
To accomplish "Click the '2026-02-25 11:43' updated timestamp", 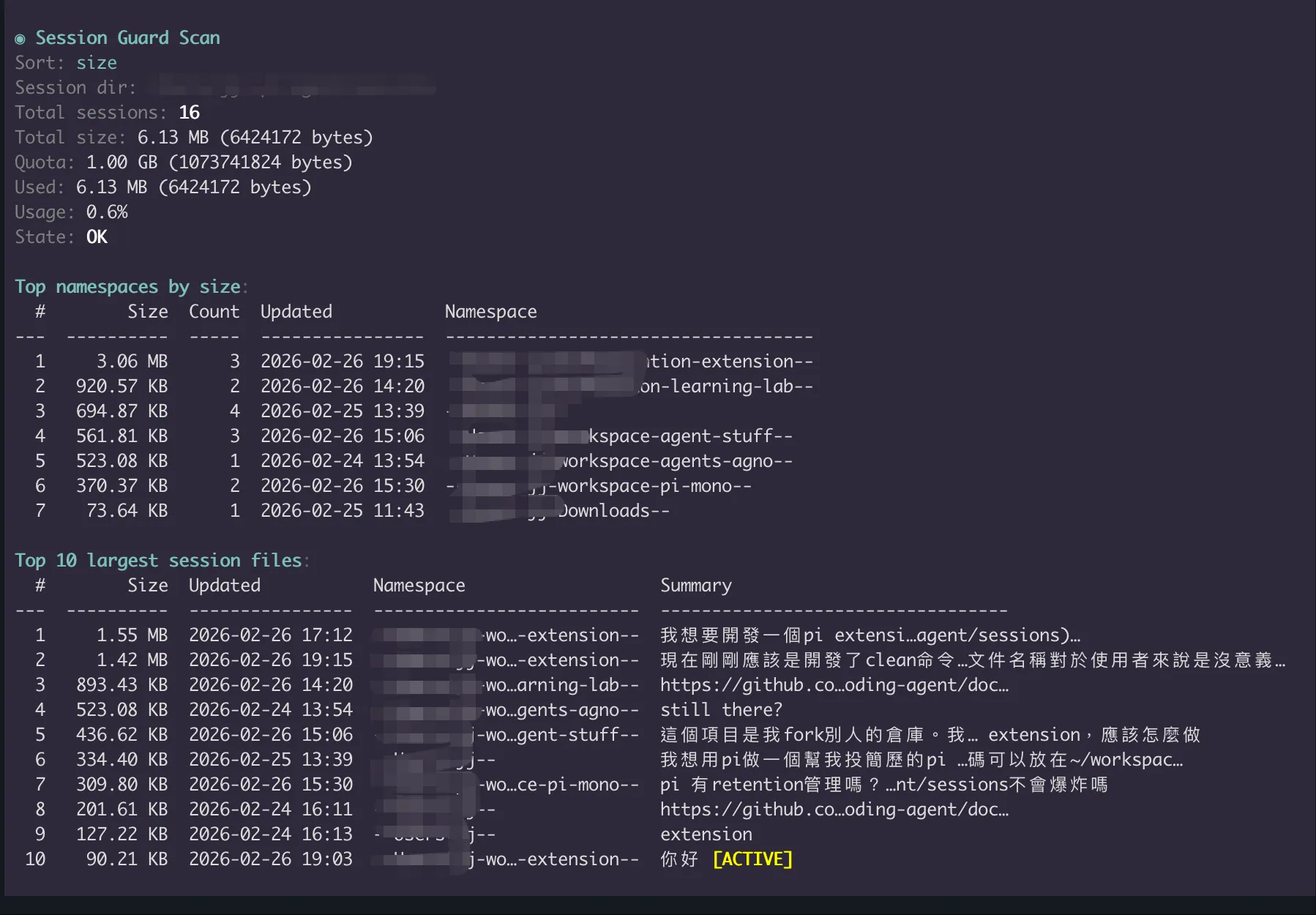I will tap(343, 511).
